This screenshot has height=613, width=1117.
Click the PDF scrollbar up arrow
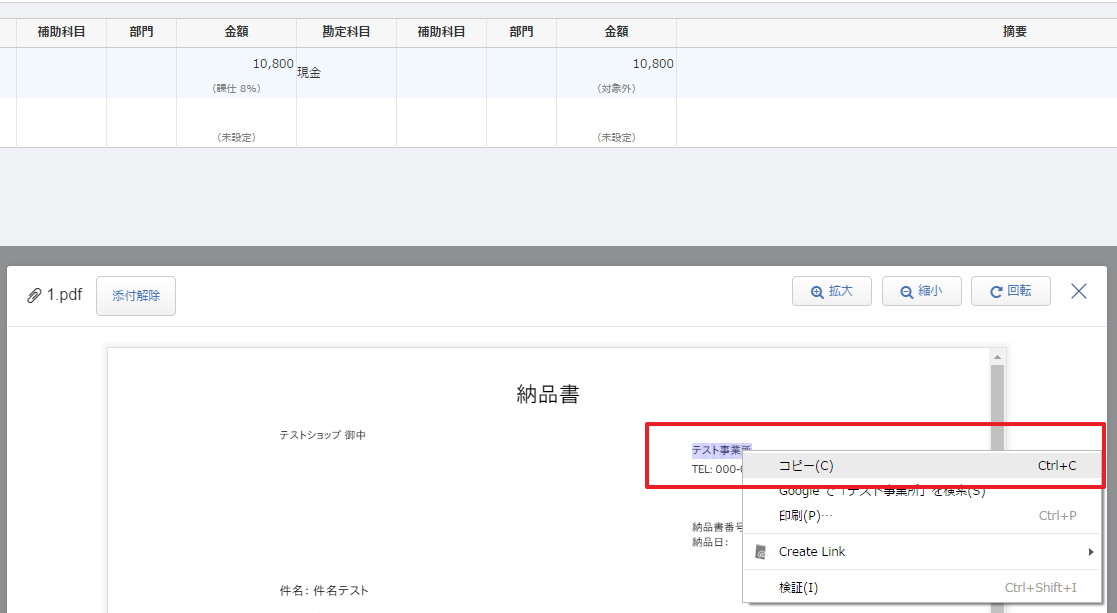click(997, 357)
